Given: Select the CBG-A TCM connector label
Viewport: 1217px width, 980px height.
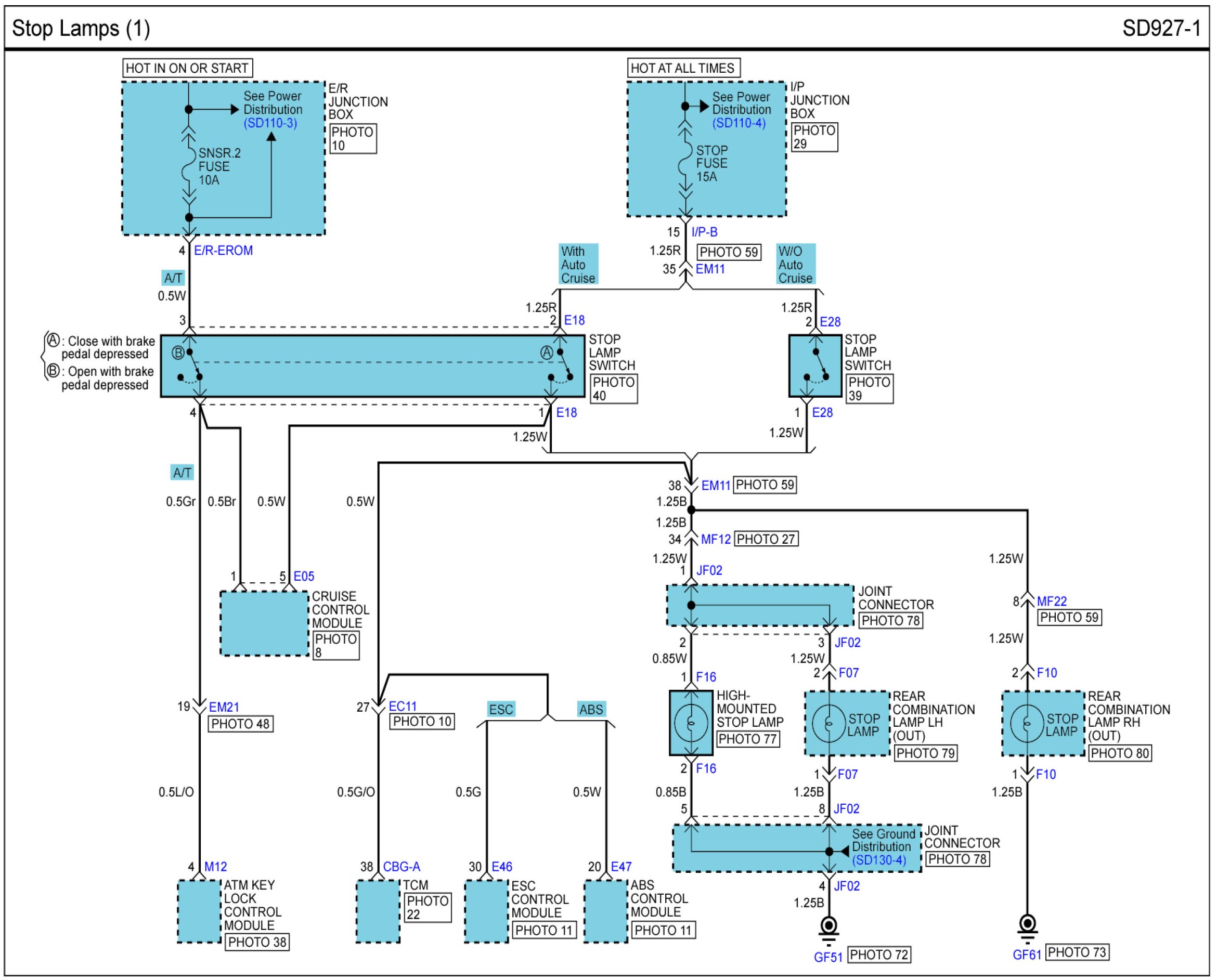Looking at the screenshot, I should 402,867.
